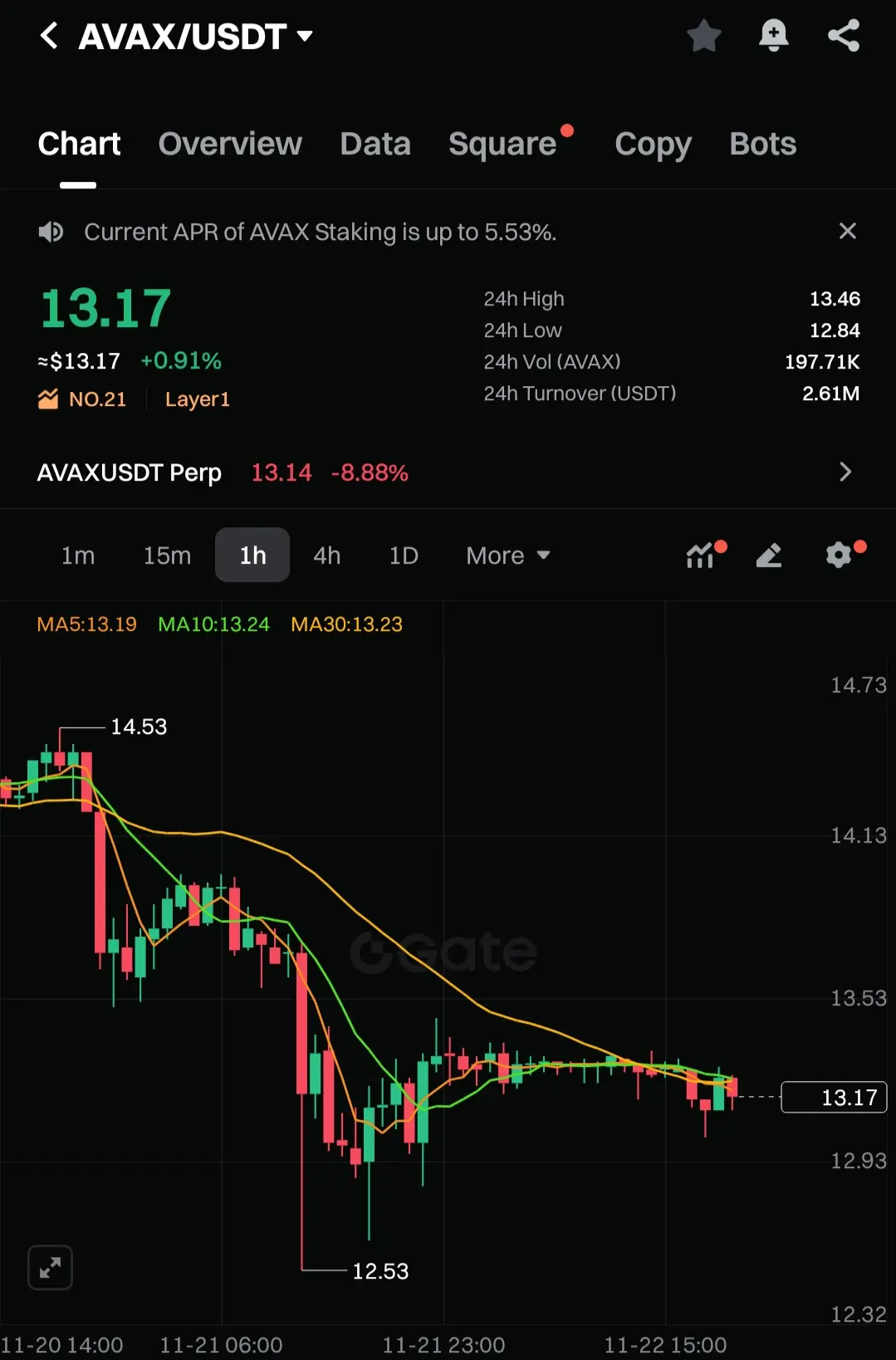
Task: Set a price alert bell
Action: click(773, 36)
